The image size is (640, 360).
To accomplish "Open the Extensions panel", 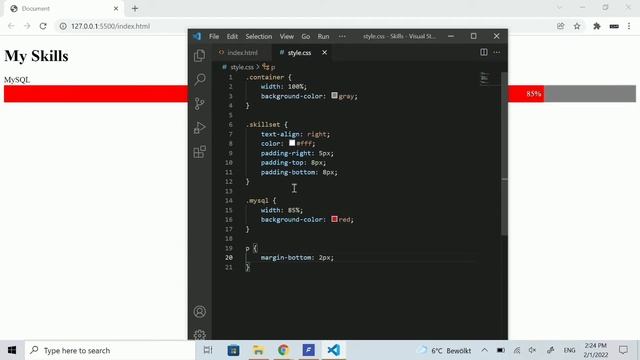I will 200,152.
